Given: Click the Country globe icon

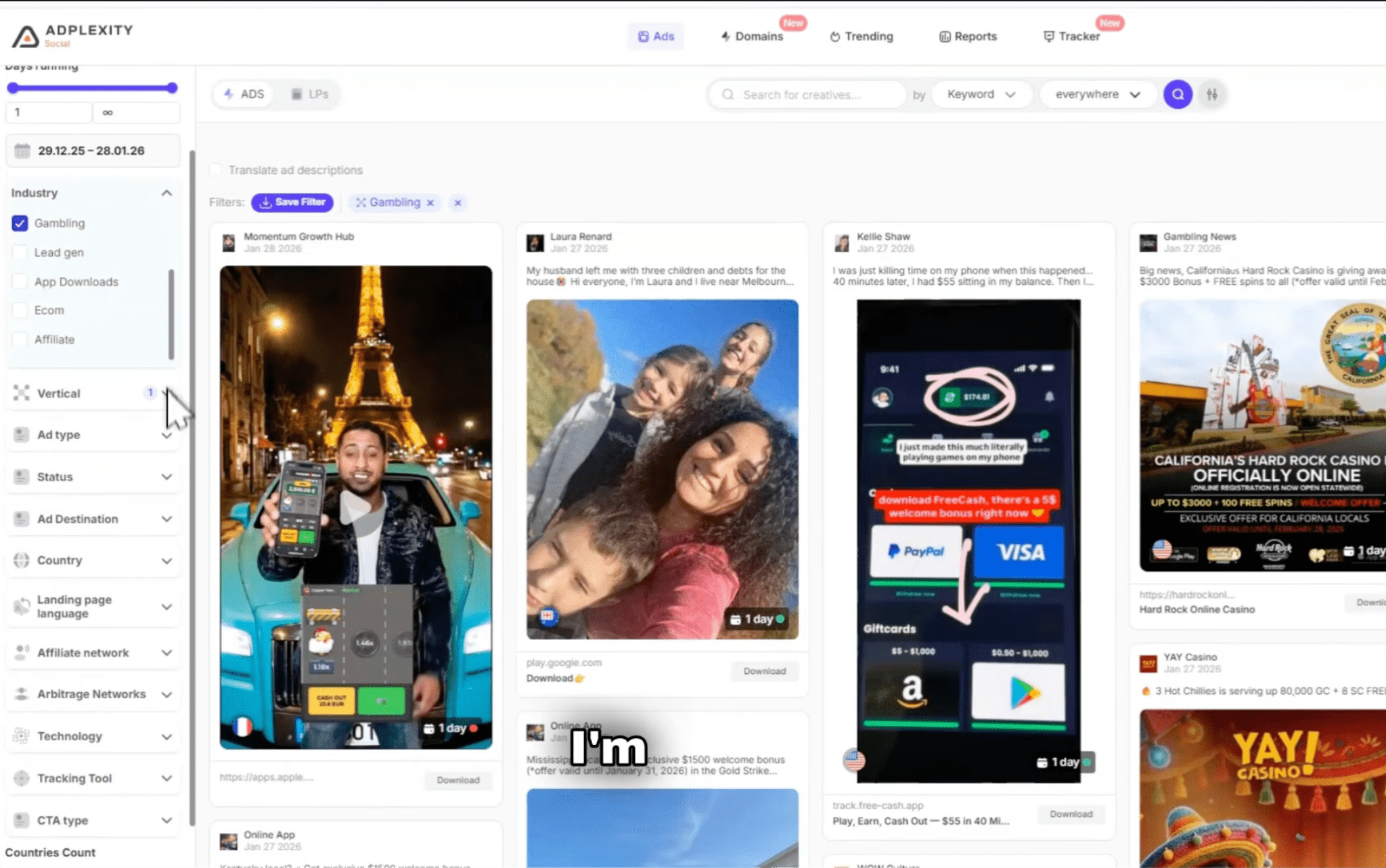Looking at the screenshot, I should pos(22,560).
